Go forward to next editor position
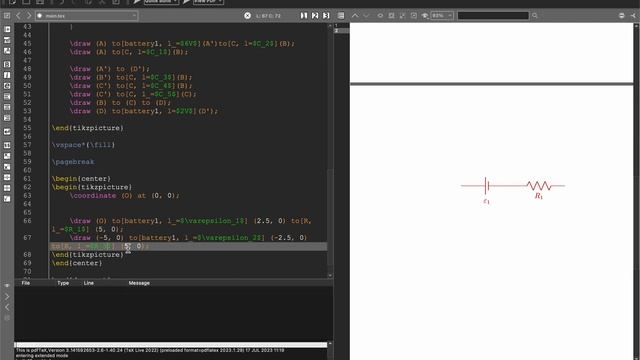The width and height of the screenshot is (640, 360). pos(29,16)
